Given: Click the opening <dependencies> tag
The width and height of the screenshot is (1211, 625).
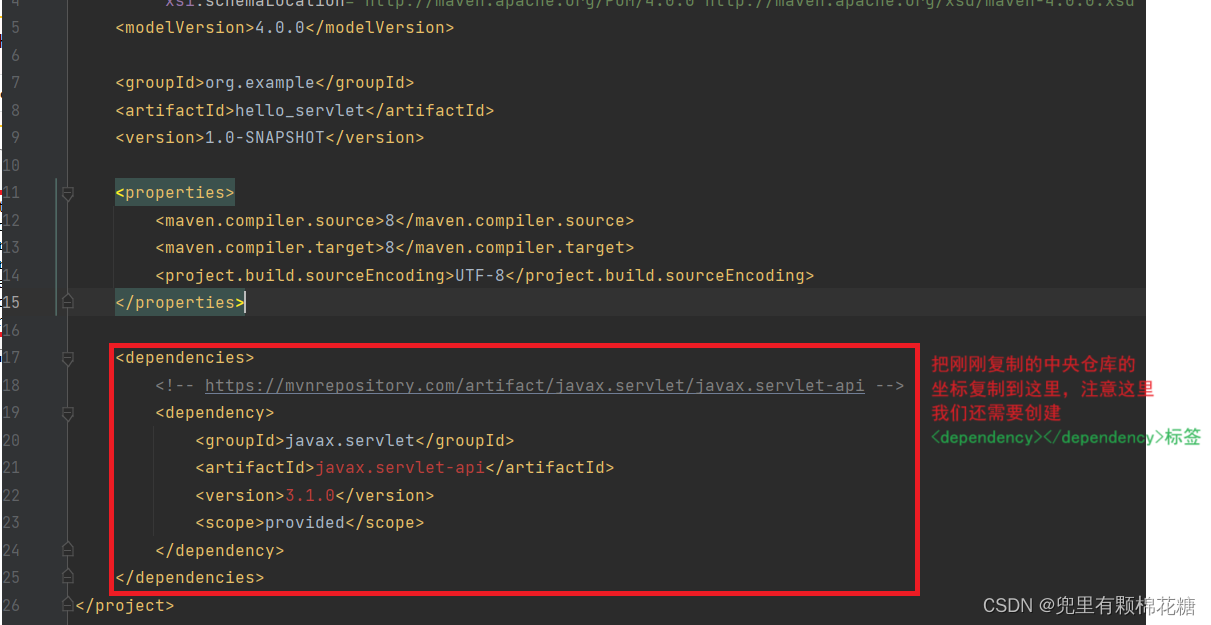Looking at the screenshot, I should point(185,358).
